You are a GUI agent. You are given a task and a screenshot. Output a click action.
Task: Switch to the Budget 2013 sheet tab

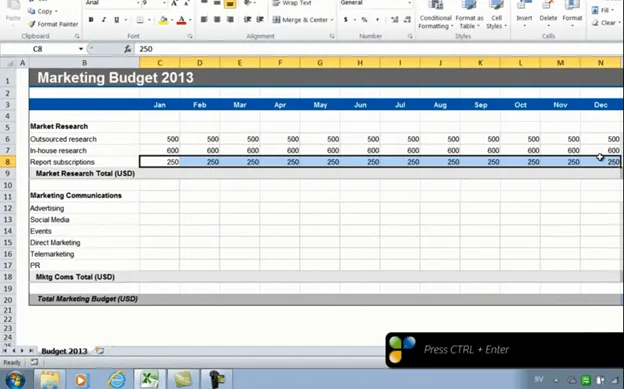[x=64, y=351]
